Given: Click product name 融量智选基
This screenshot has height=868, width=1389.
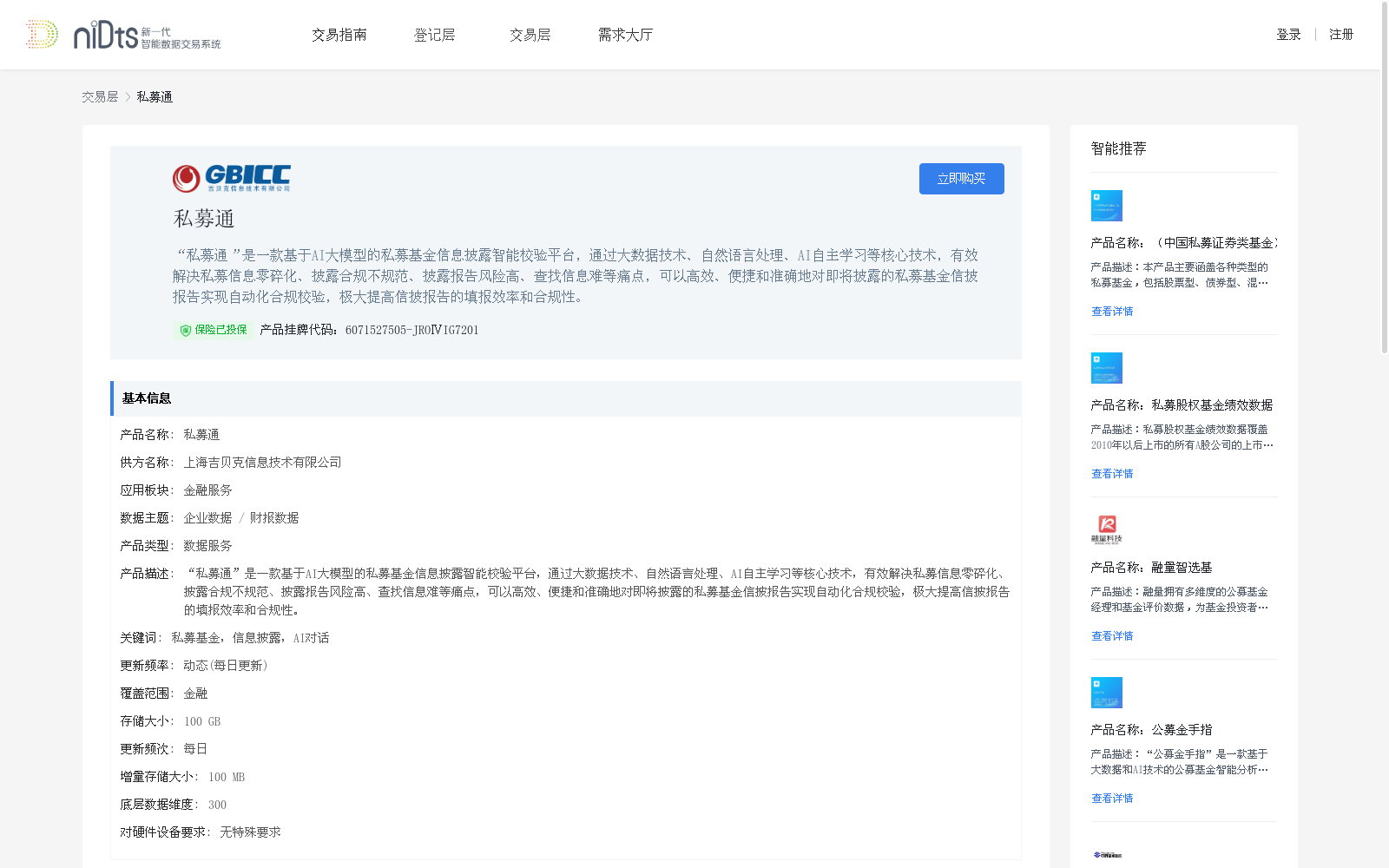Looking at the screenshot, I should pos(1152,568).
